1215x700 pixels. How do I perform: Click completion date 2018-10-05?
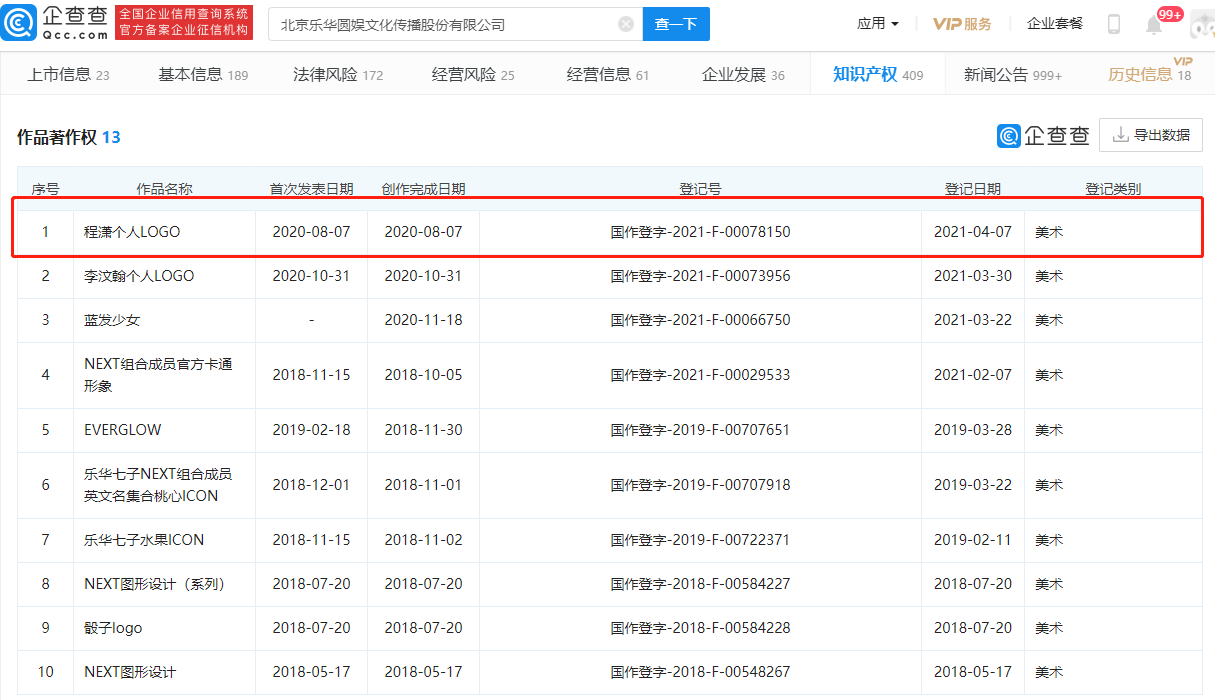pyautogui.click(x=423, y=375)
